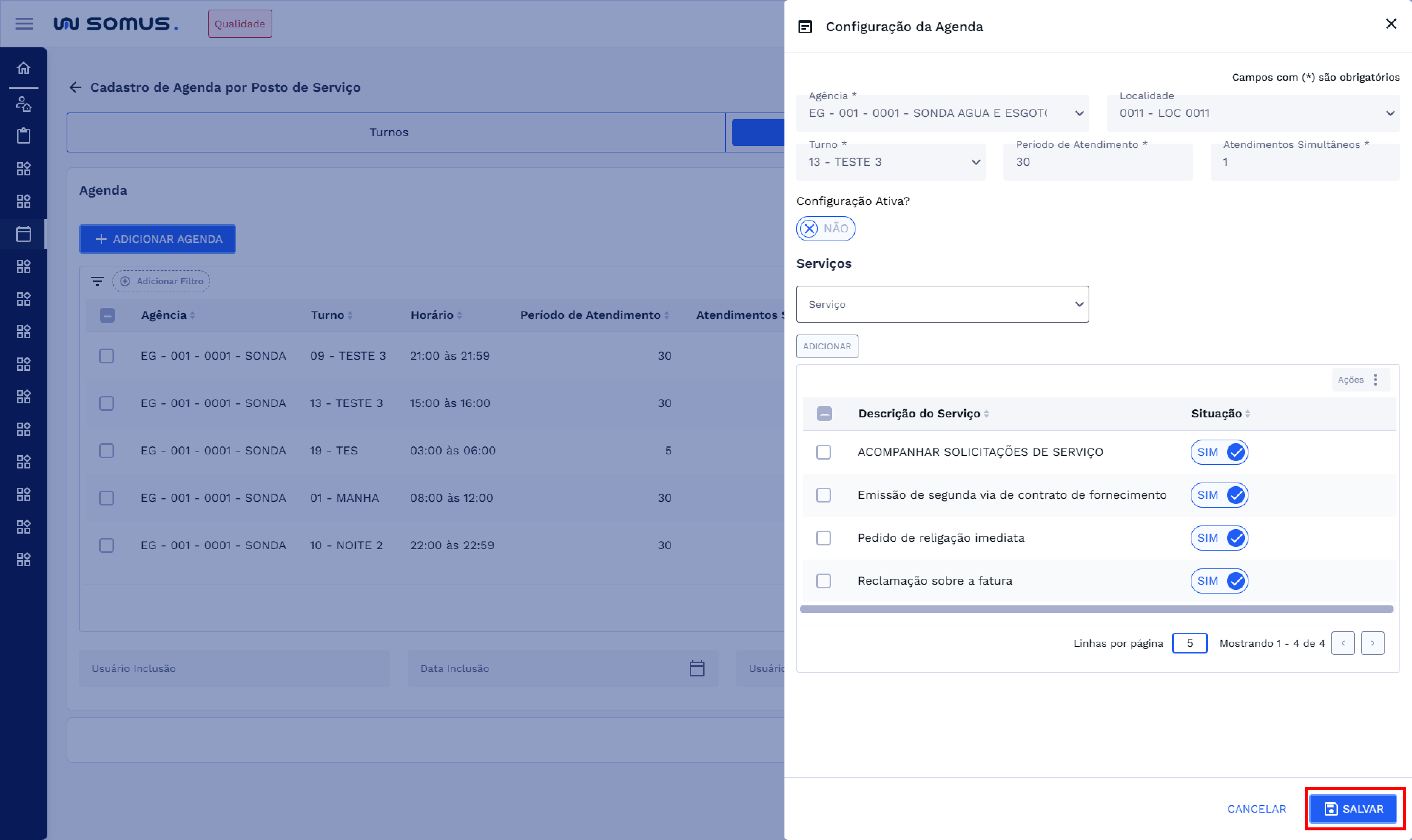Click the clipboard icon in sidebar
The width and height of the screenshot is (1412, 840).
point(24,136)
